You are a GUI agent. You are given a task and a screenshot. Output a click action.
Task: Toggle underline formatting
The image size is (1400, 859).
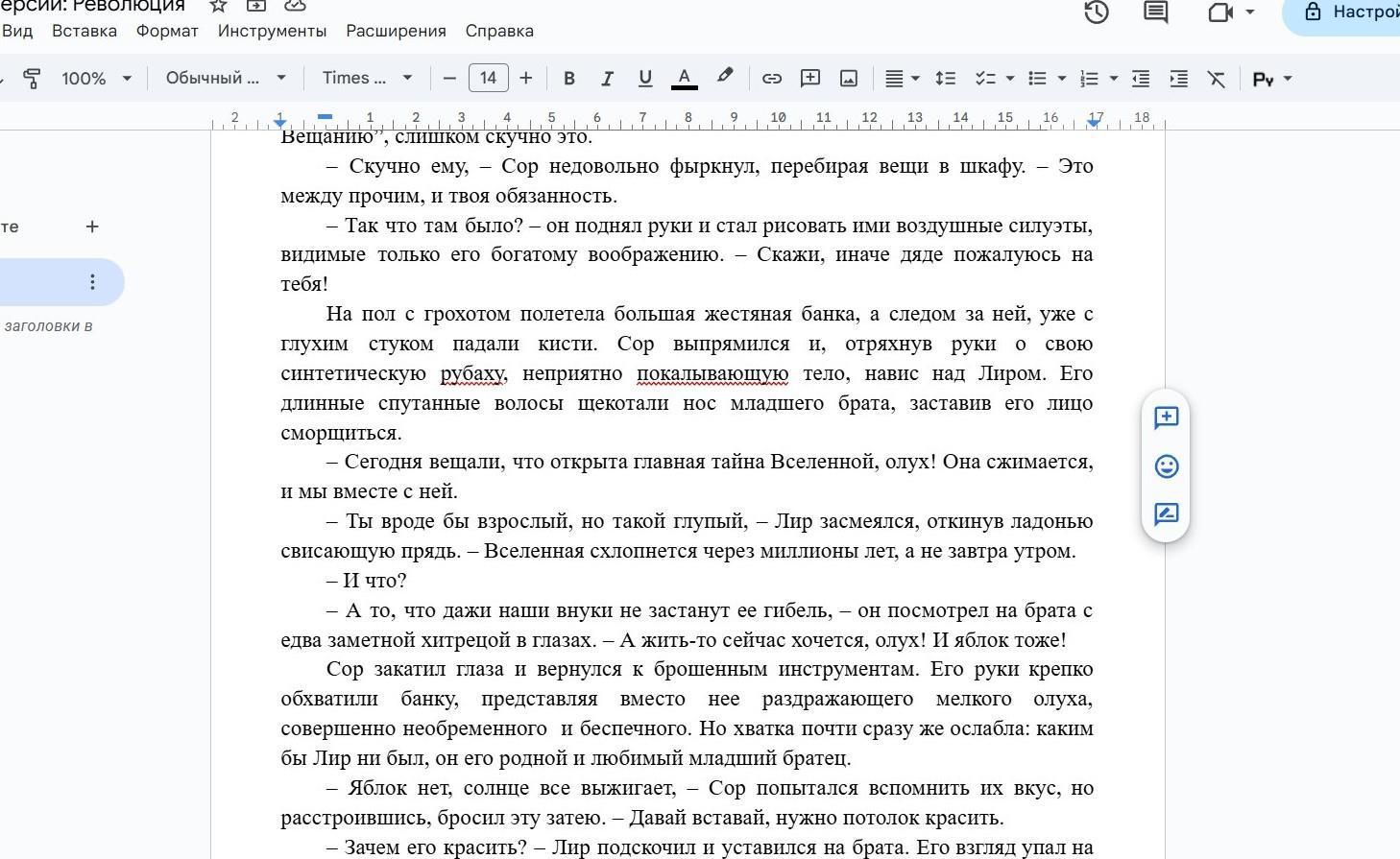tap(645, 79)
